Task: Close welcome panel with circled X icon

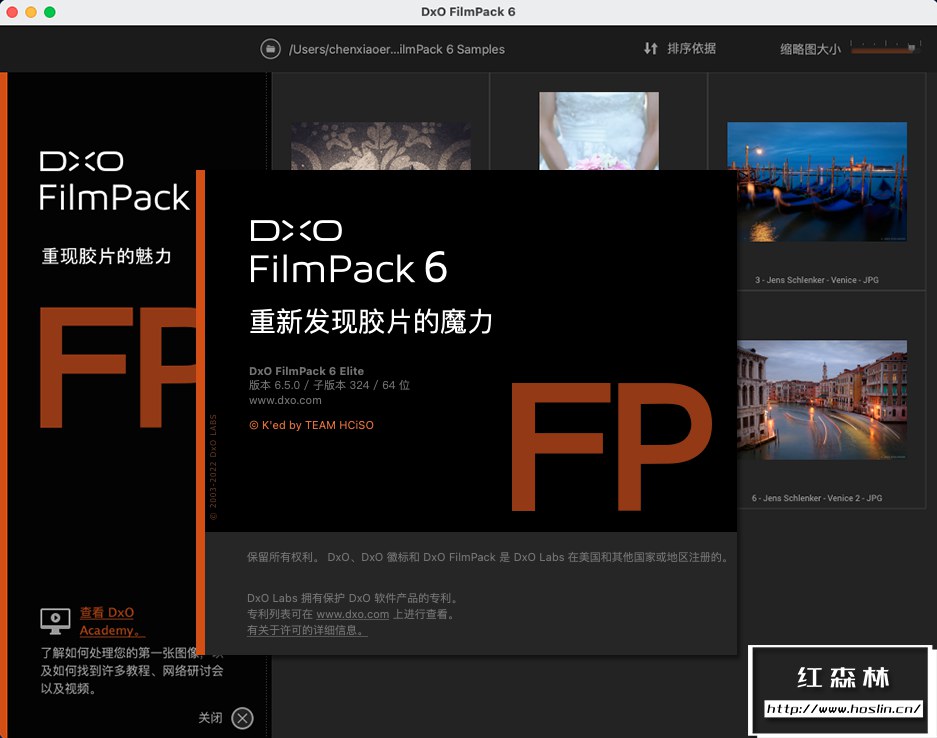Action: tap(242, 718)
